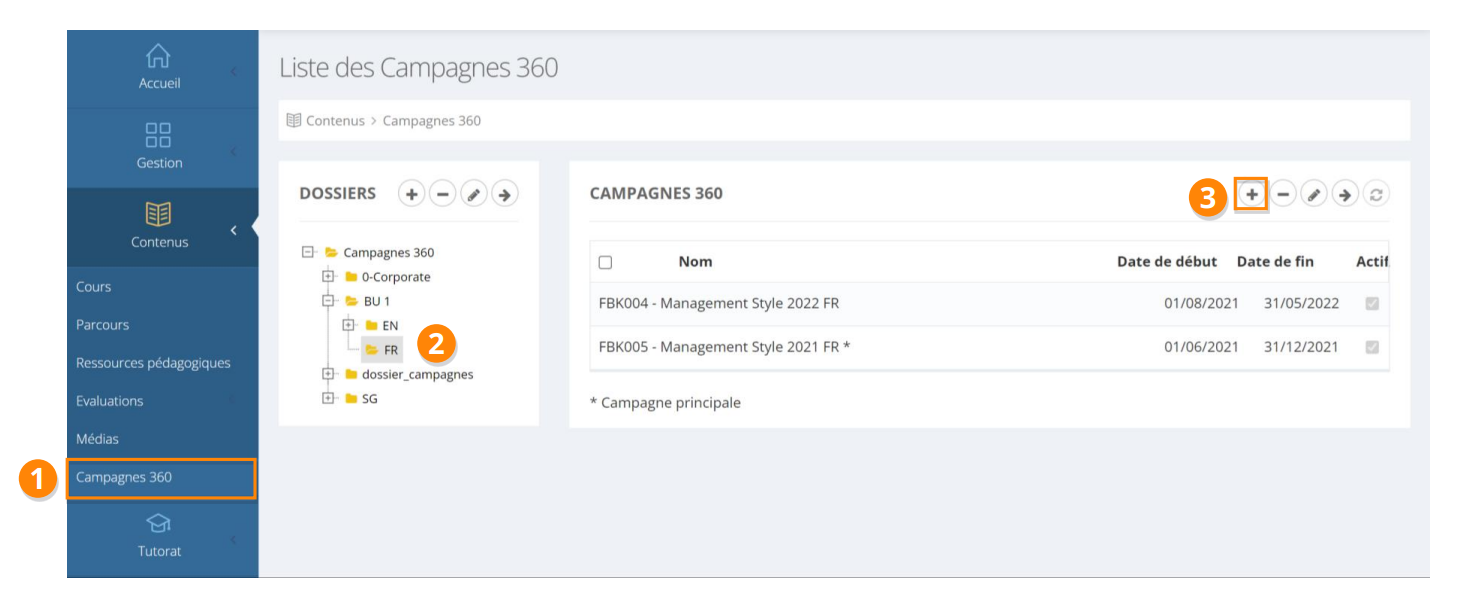This screenshot has width=1469, height=610.
Task: Click the remove campaign minus icon
Action: tap(1283, 194)
